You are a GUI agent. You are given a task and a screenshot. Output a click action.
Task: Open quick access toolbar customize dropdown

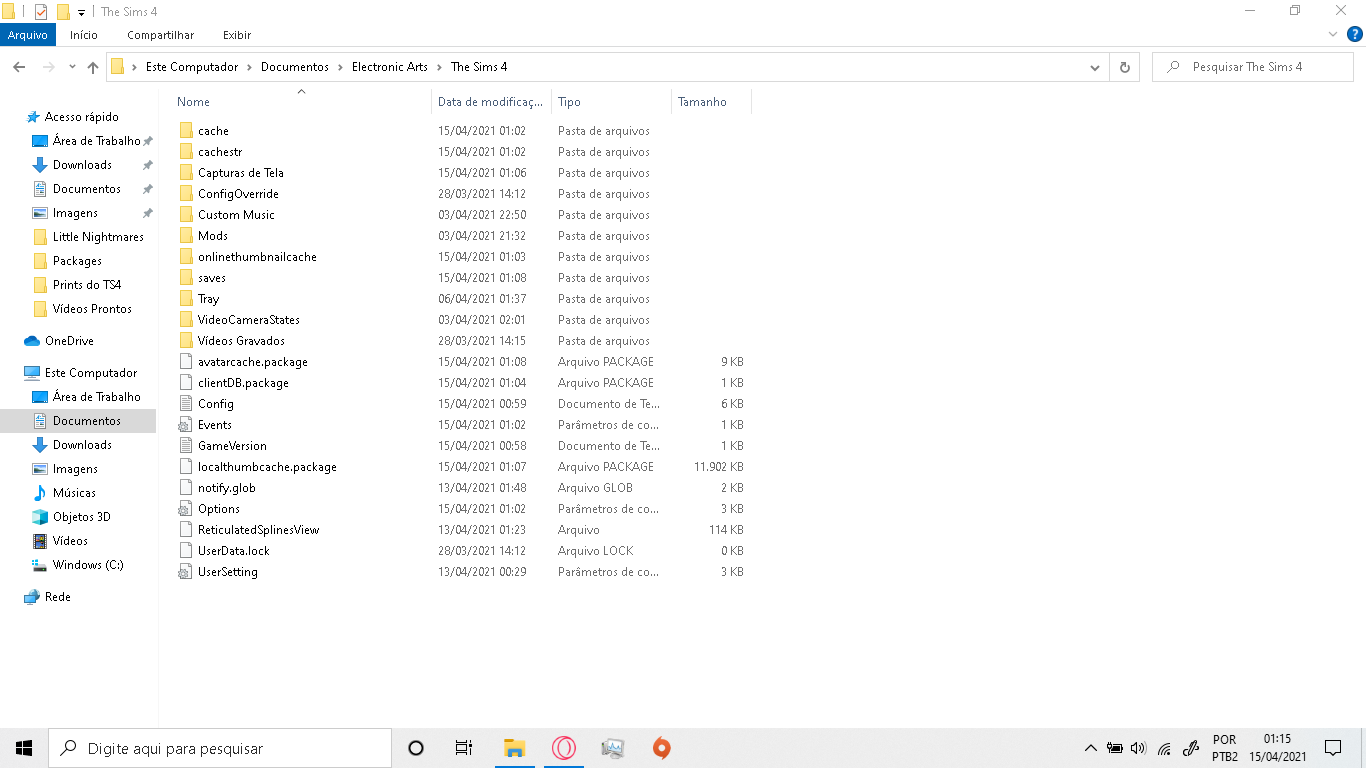tap(81, 12)
